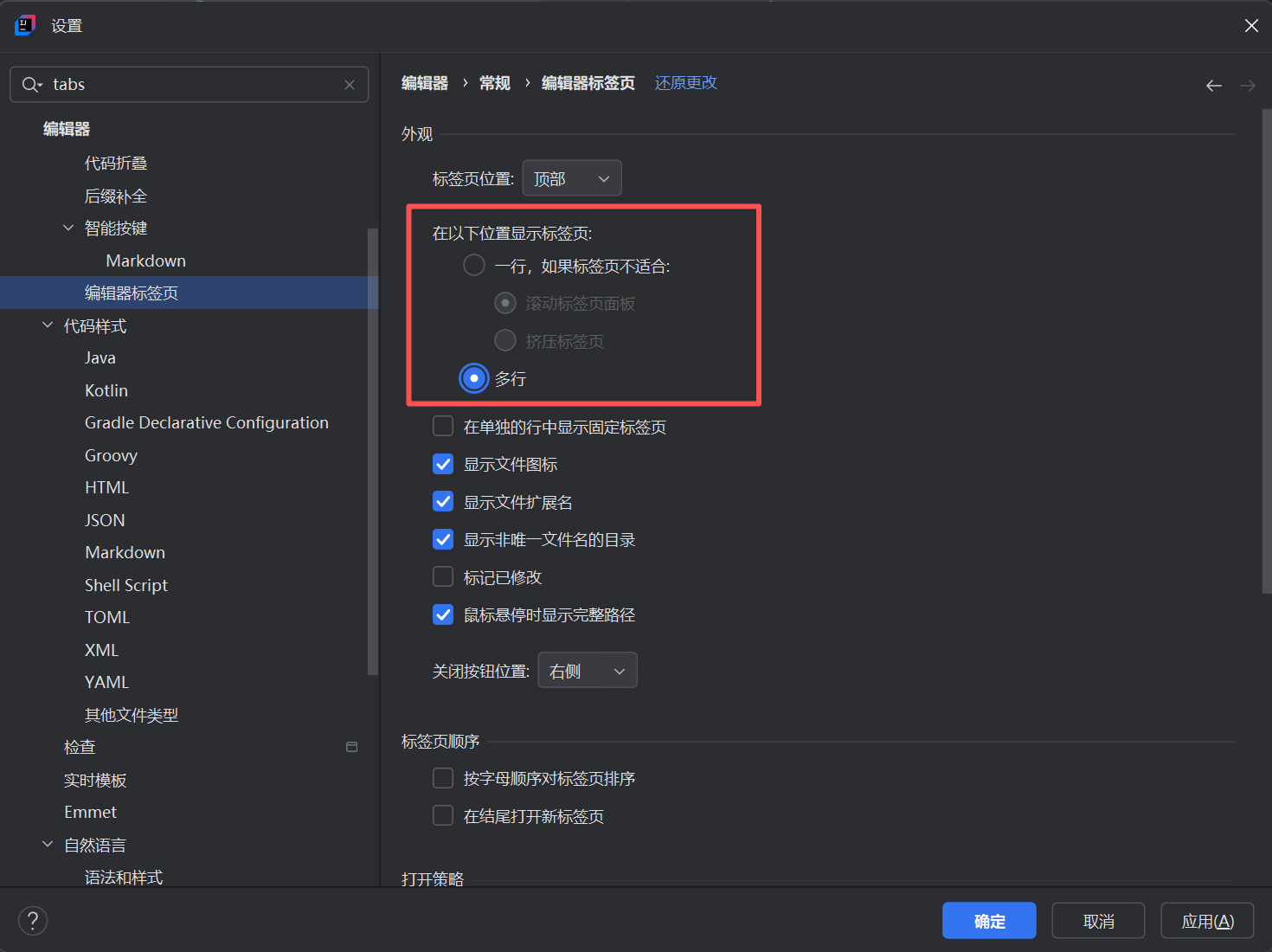Click the sidebar scrollbar

[x=373, y=450]
